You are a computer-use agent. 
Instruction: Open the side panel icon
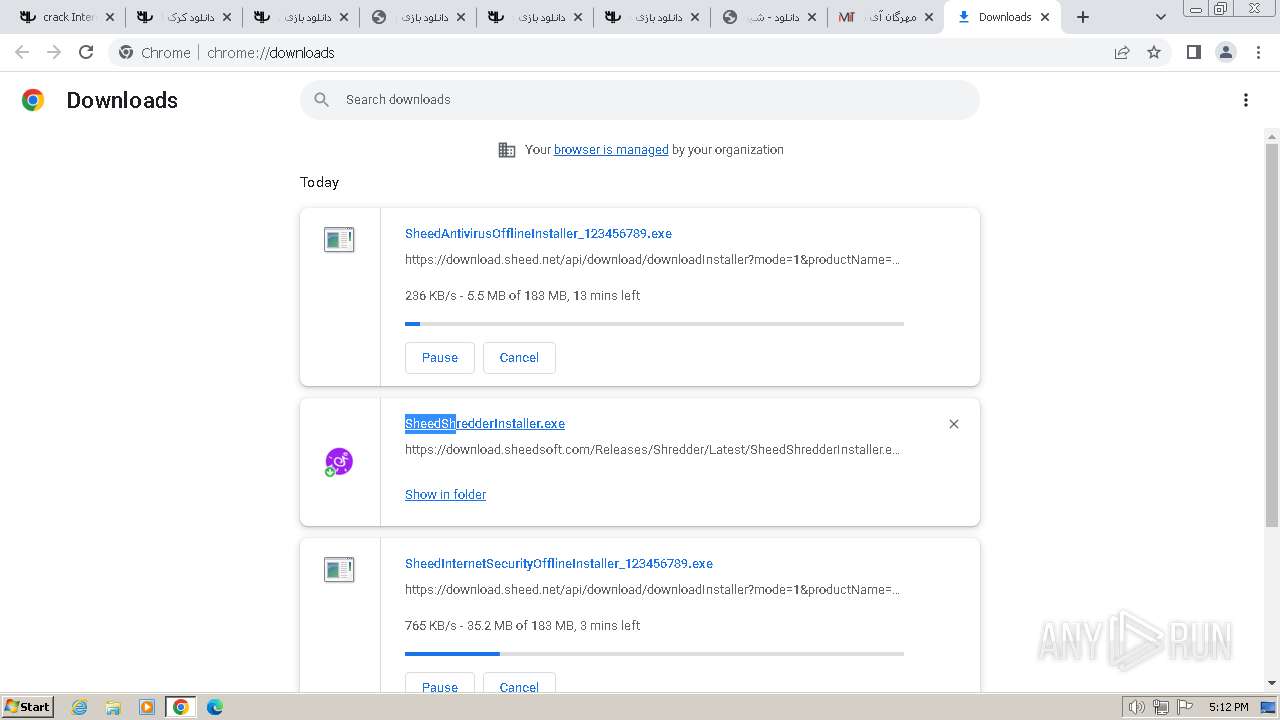point(1193,52)
